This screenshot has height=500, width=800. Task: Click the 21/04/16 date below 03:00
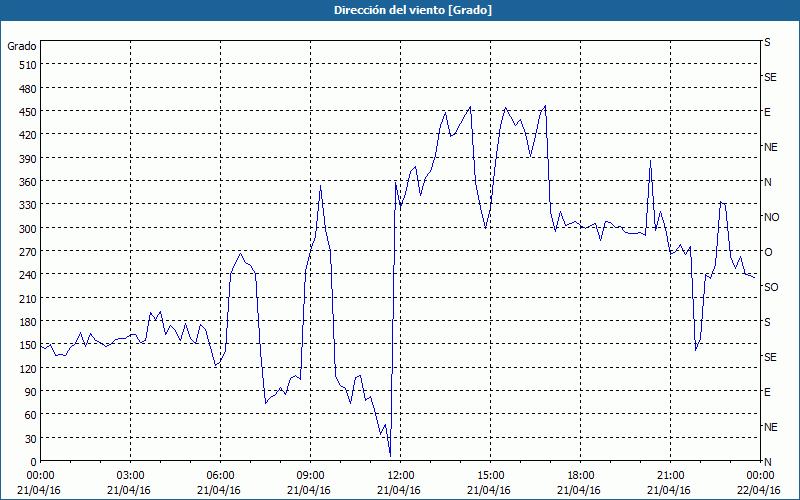129,490
